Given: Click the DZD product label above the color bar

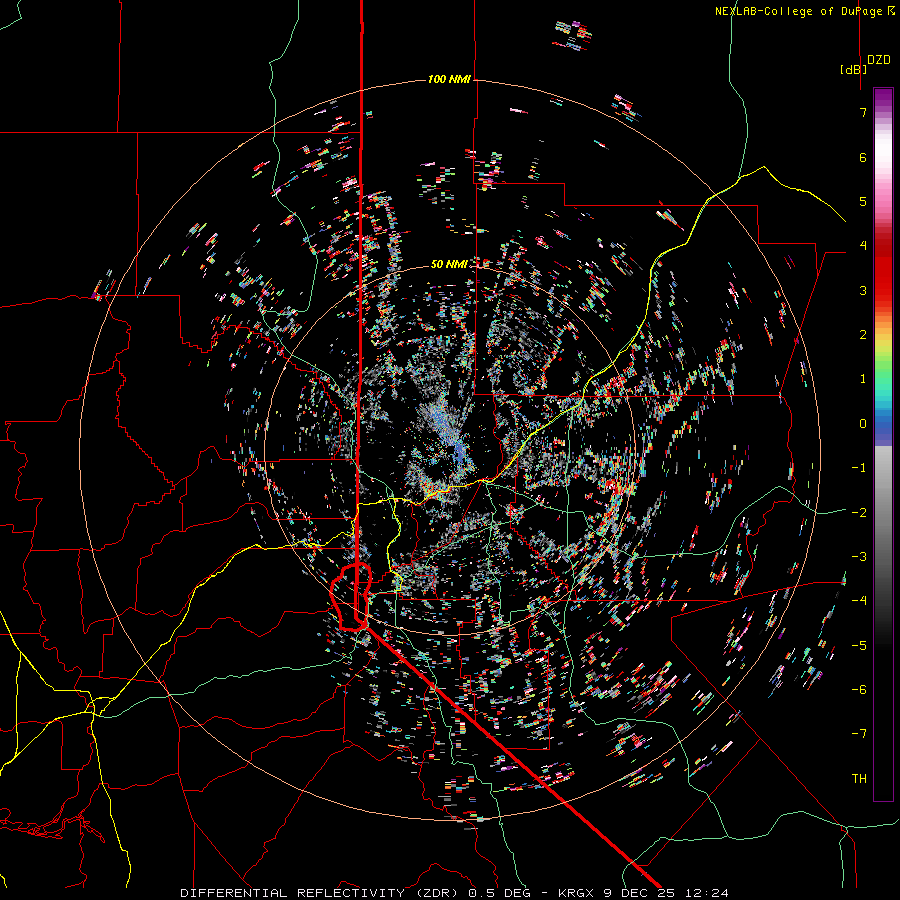Looking at the screenshot, I should 879,60.
